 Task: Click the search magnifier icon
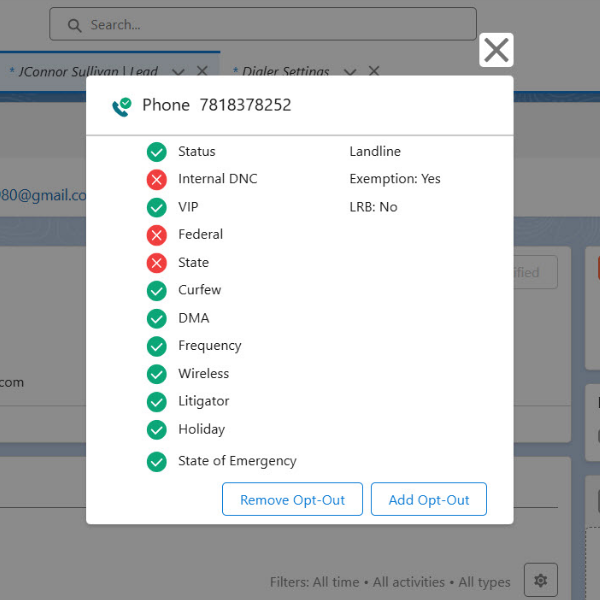click(74, 25)
